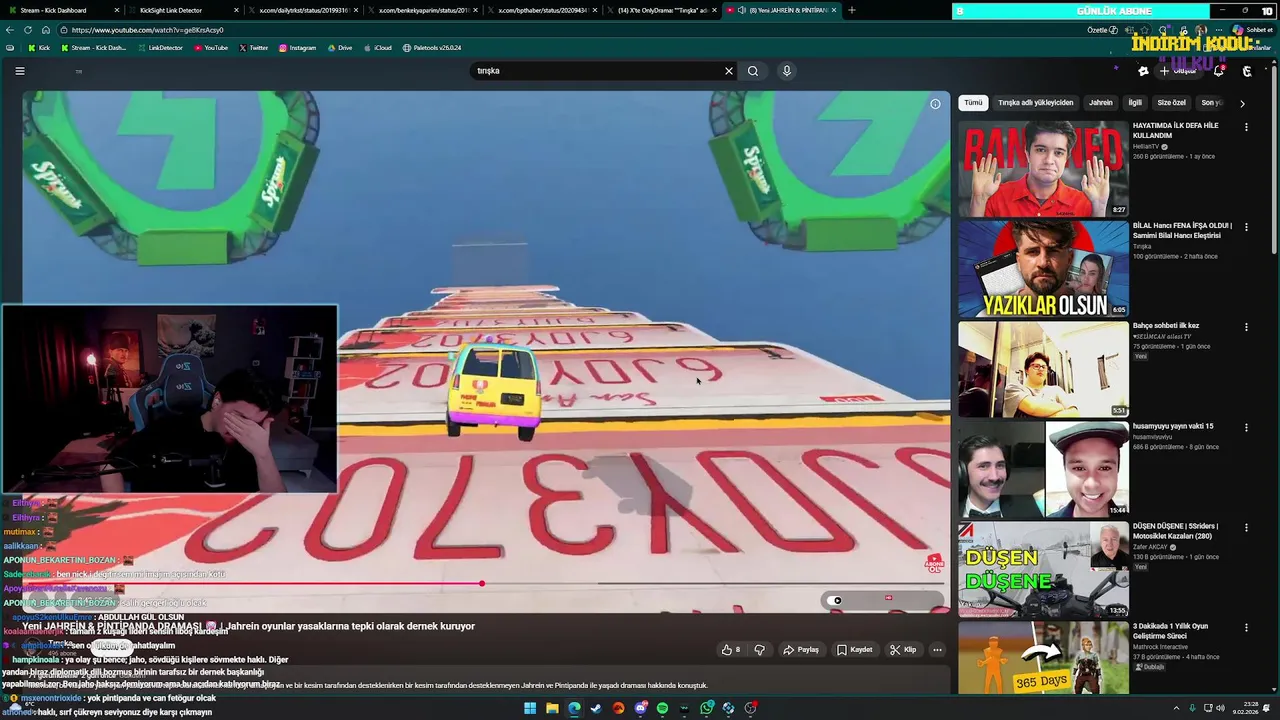Open Spotify from the taskbar
The image size is (1280, 720).
point(662,708)
